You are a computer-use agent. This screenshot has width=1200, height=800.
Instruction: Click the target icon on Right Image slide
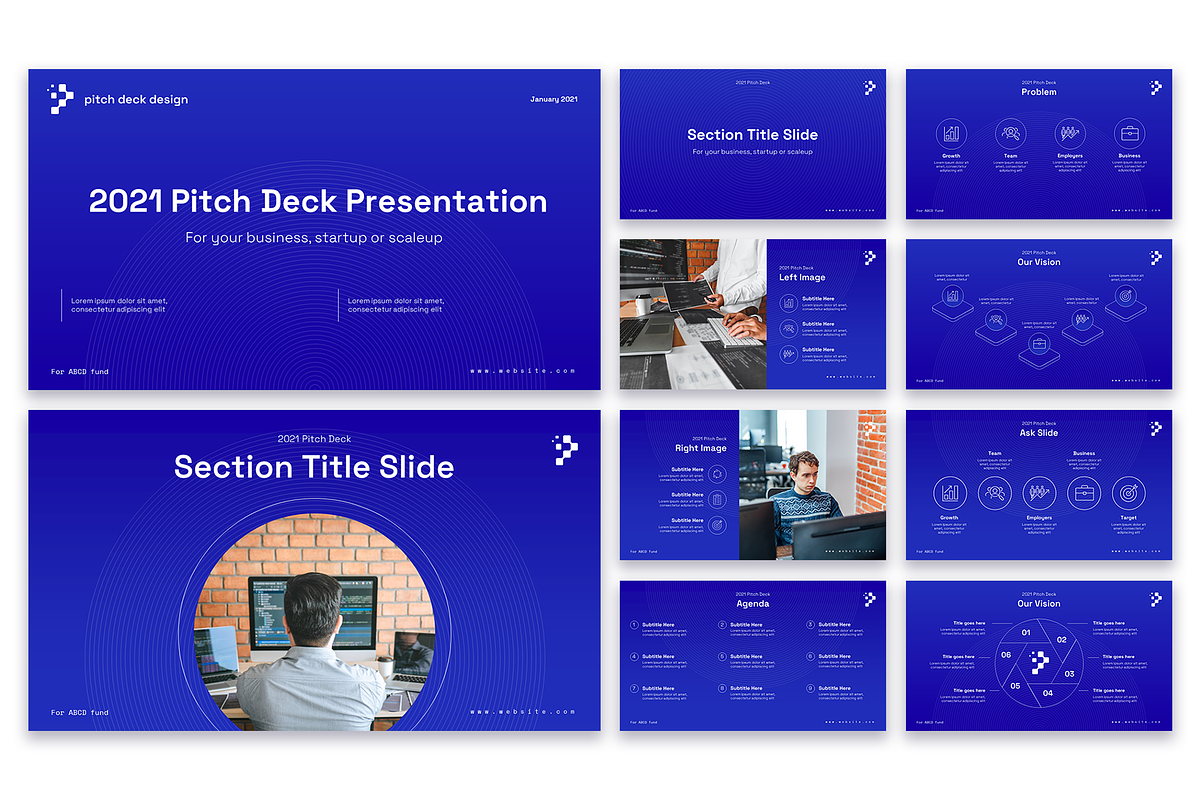pos(717,525)
